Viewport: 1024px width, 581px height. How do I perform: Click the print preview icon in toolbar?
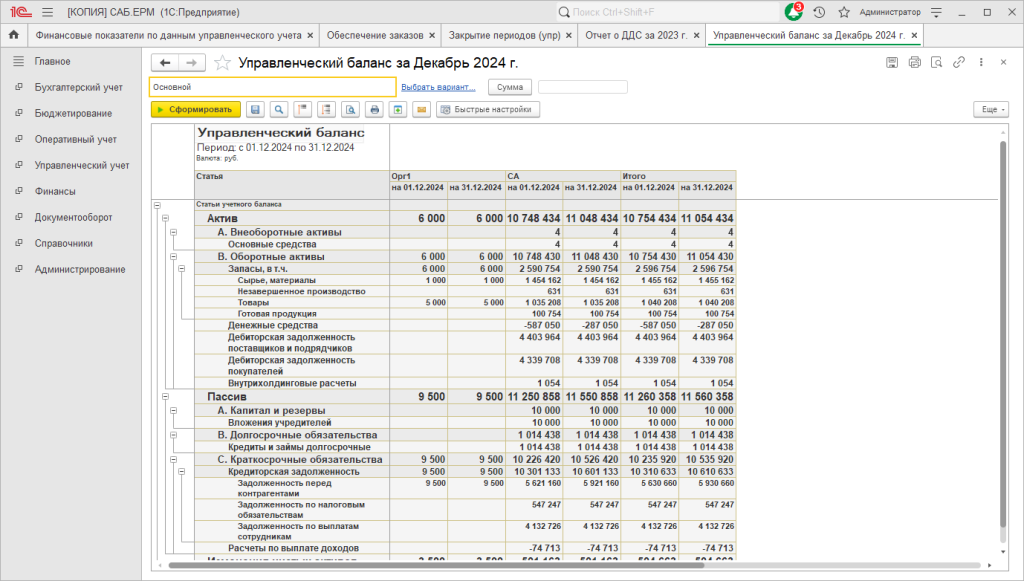point(351,110)
